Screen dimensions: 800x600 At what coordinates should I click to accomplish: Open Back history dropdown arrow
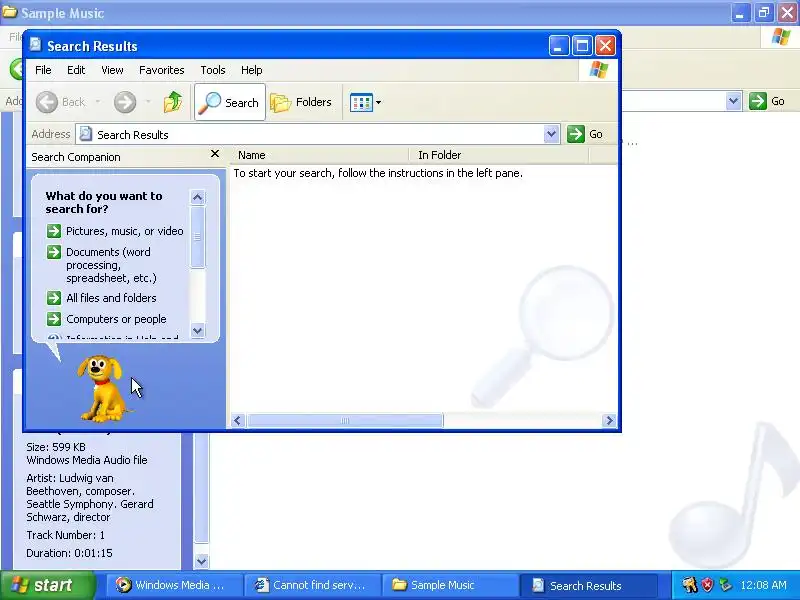coord(97,102)
